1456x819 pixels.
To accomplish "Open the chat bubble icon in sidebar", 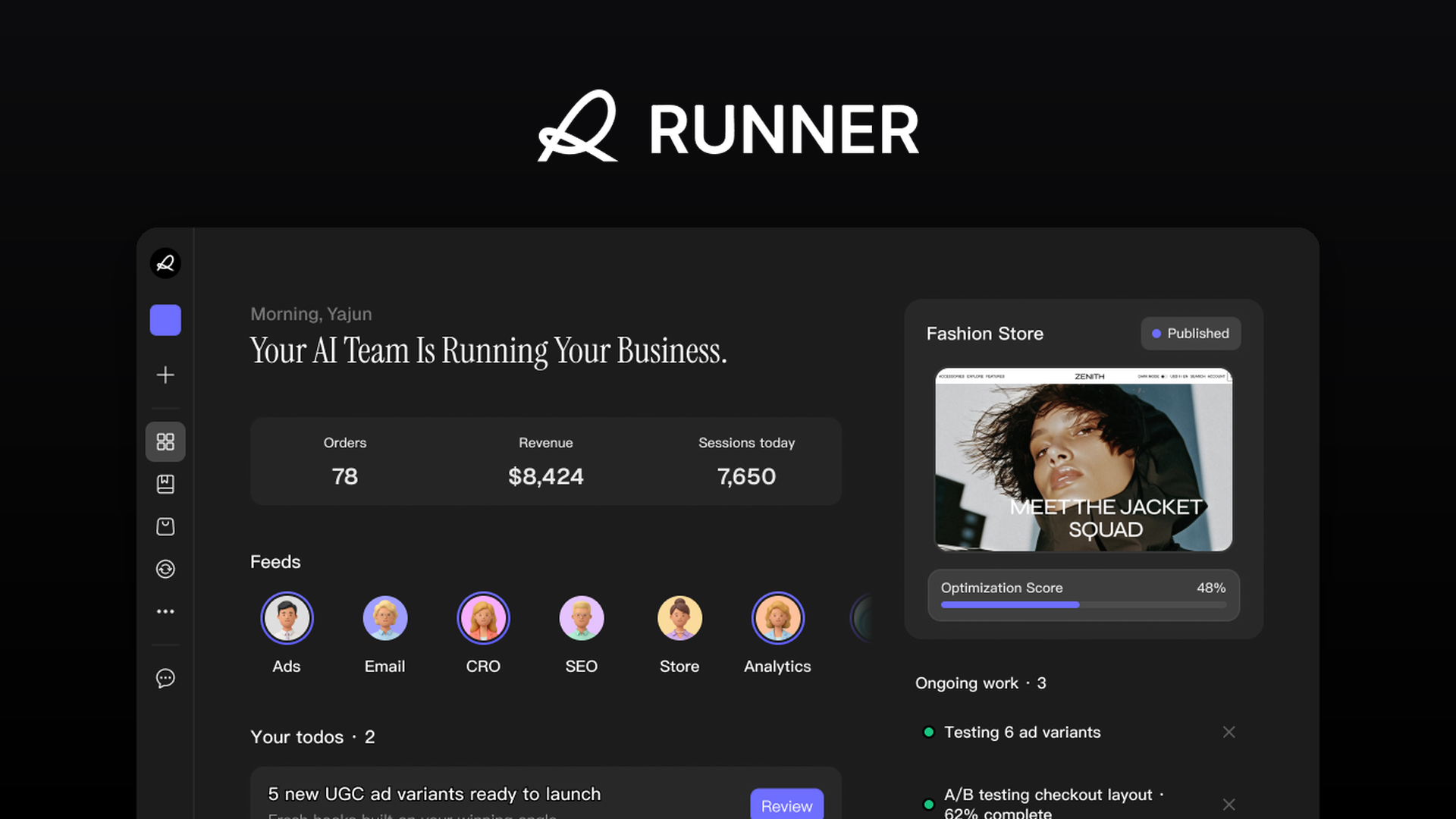I will click(165, 678).
